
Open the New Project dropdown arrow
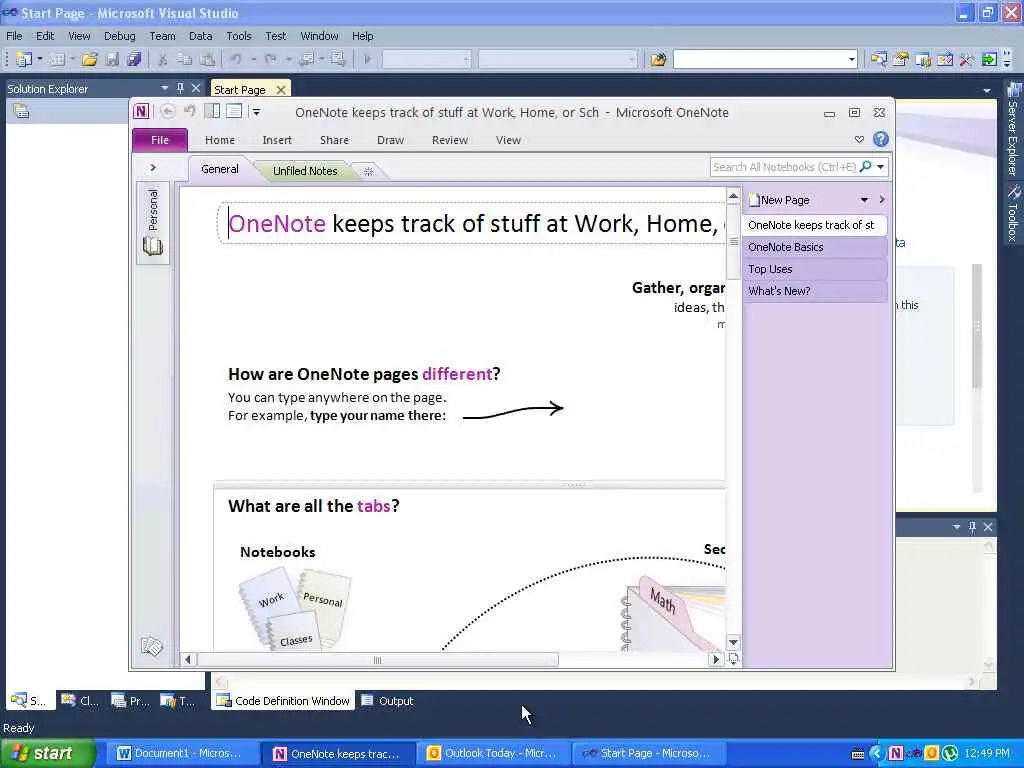pyautogui.click(x=39, y=59)
